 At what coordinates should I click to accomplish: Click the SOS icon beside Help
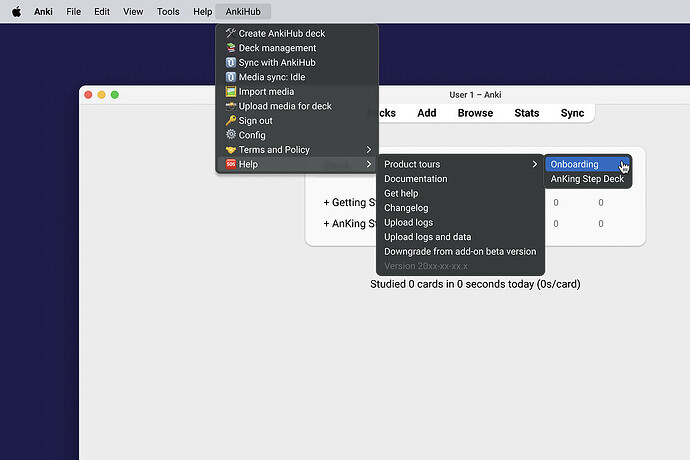tap(231, 164)
